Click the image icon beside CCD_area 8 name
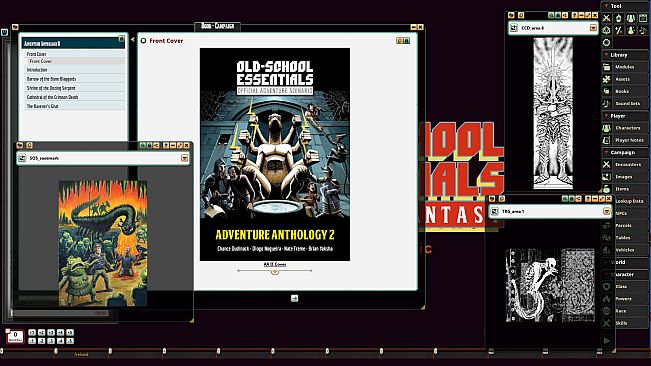 point(514,28)
